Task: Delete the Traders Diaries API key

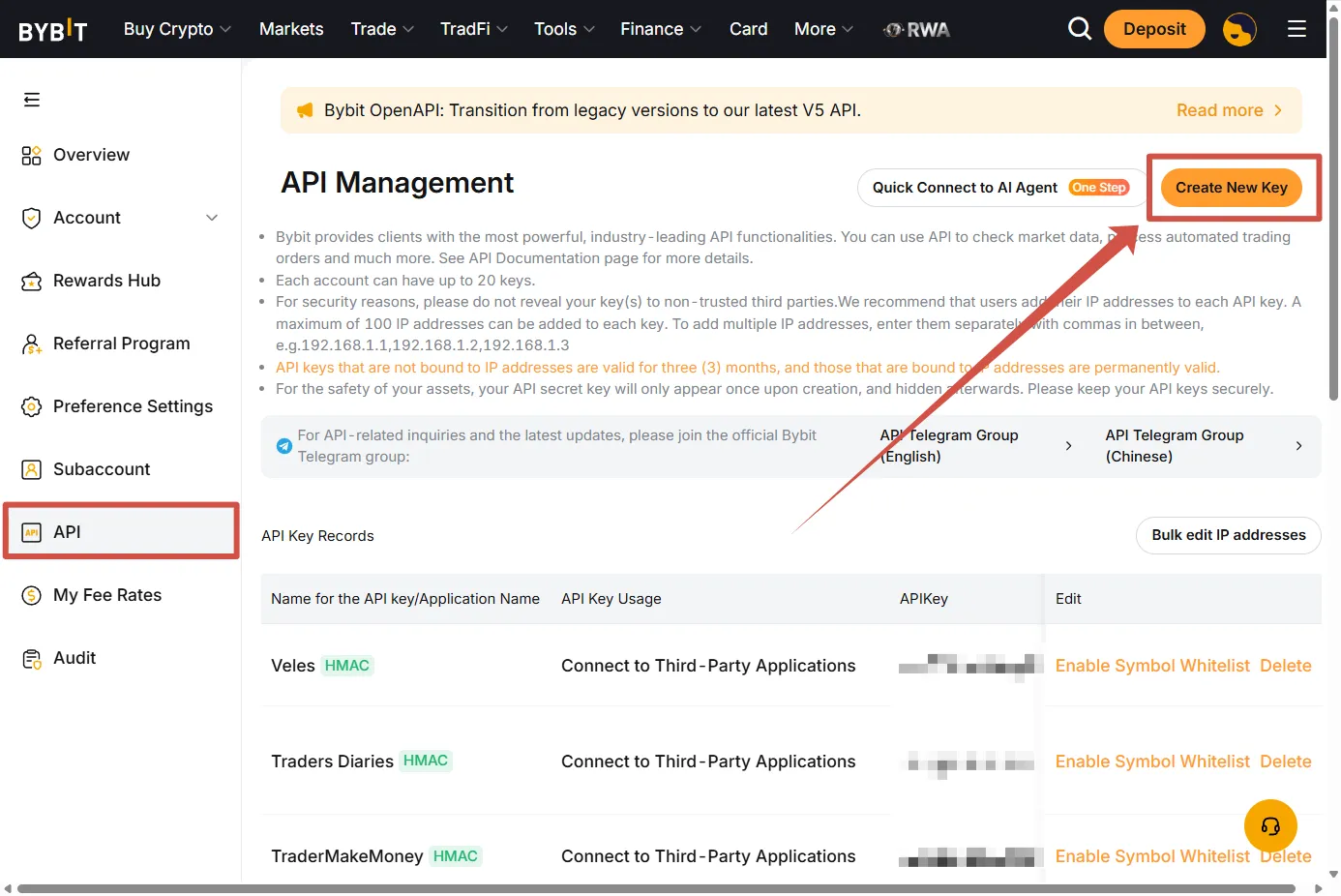Action: click(1286, 762)
